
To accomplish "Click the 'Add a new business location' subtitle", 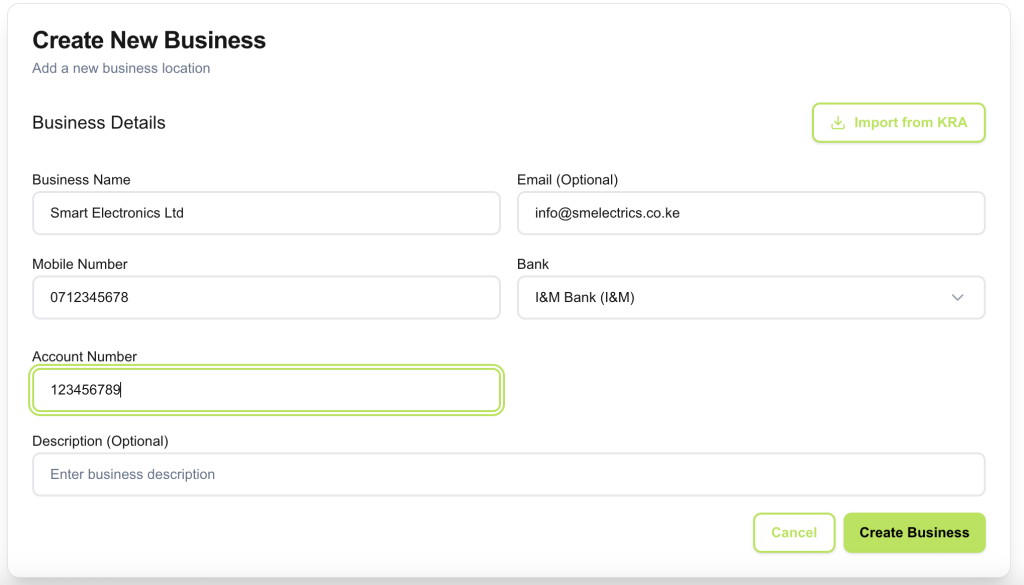I will 121,69.
